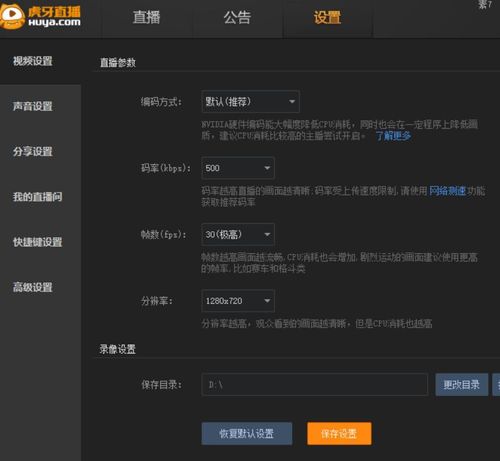
Task: Open the 码率(kbps) dropdown showing 500
Action: click(x=238, y=168)
